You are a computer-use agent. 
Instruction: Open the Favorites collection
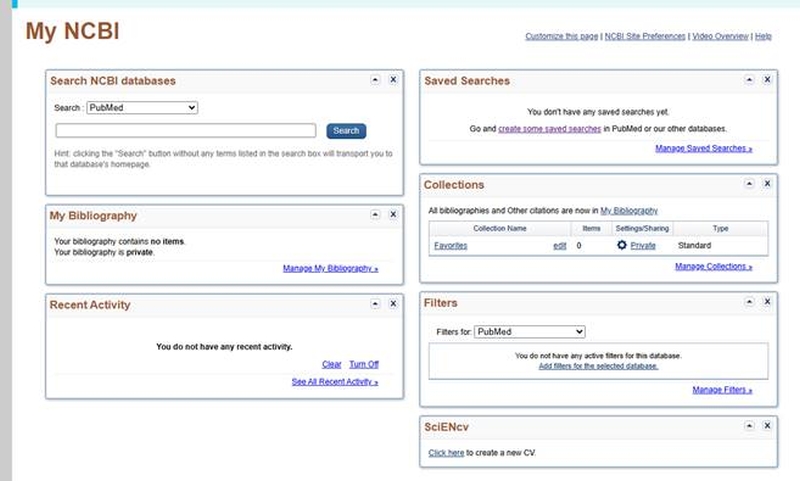451,246
